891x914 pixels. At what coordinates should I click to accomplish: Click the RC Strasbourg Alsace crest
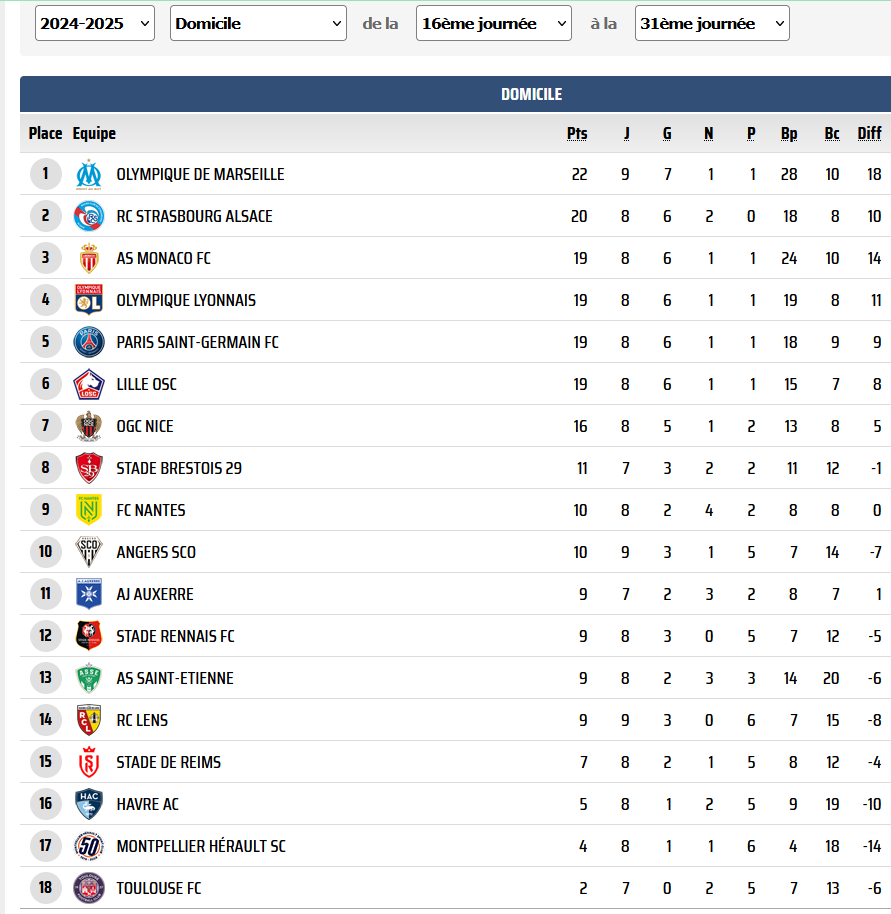pos(89,216)
